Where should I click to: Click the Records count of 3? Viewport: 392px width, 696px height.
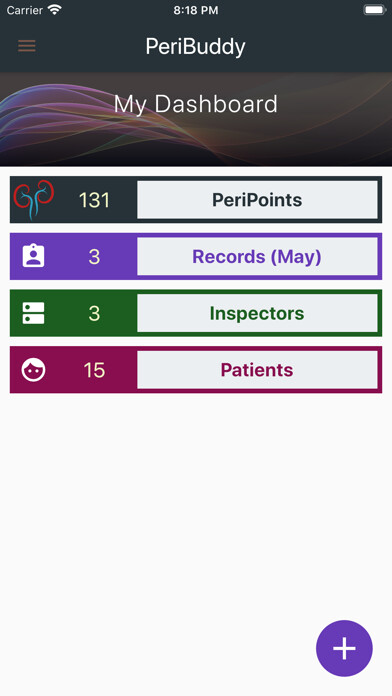click(x=94, y=257)
